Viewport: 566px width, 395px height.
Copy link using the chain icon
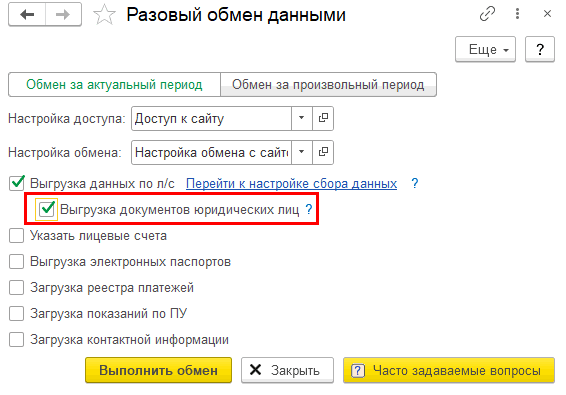point(487,14)
